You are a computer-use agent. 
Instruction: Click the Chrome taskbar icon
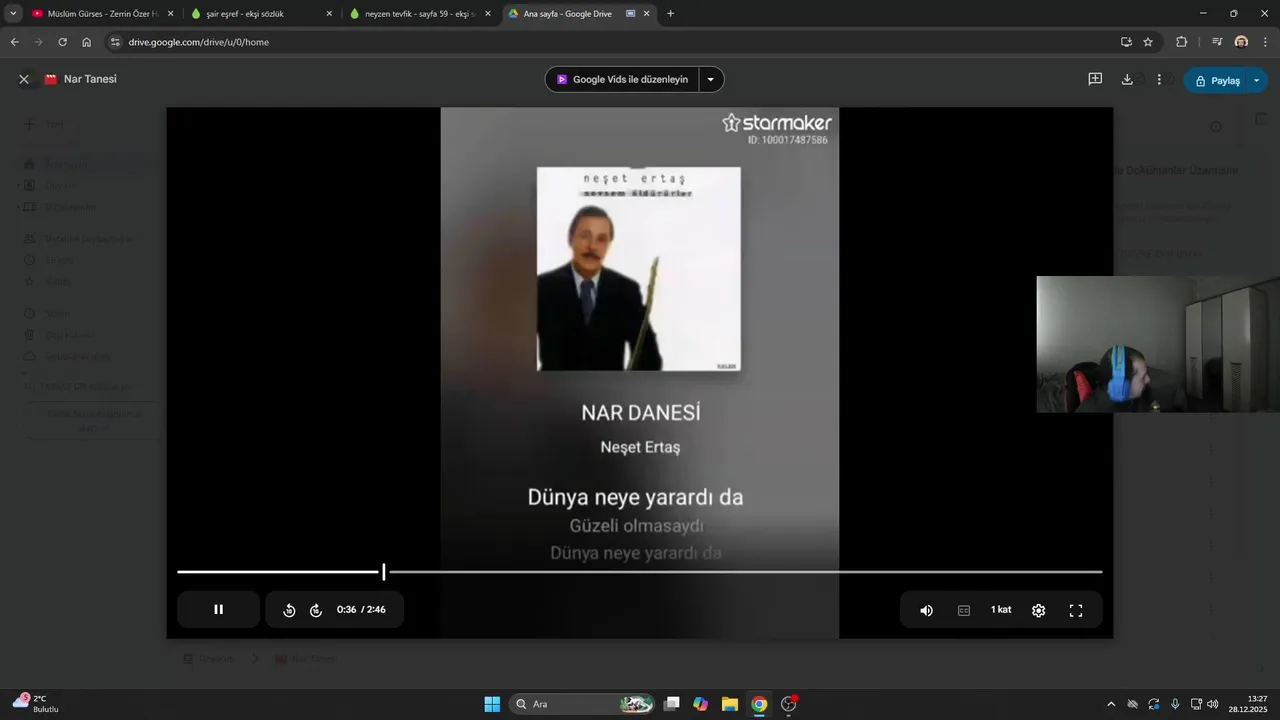(759, 704)
